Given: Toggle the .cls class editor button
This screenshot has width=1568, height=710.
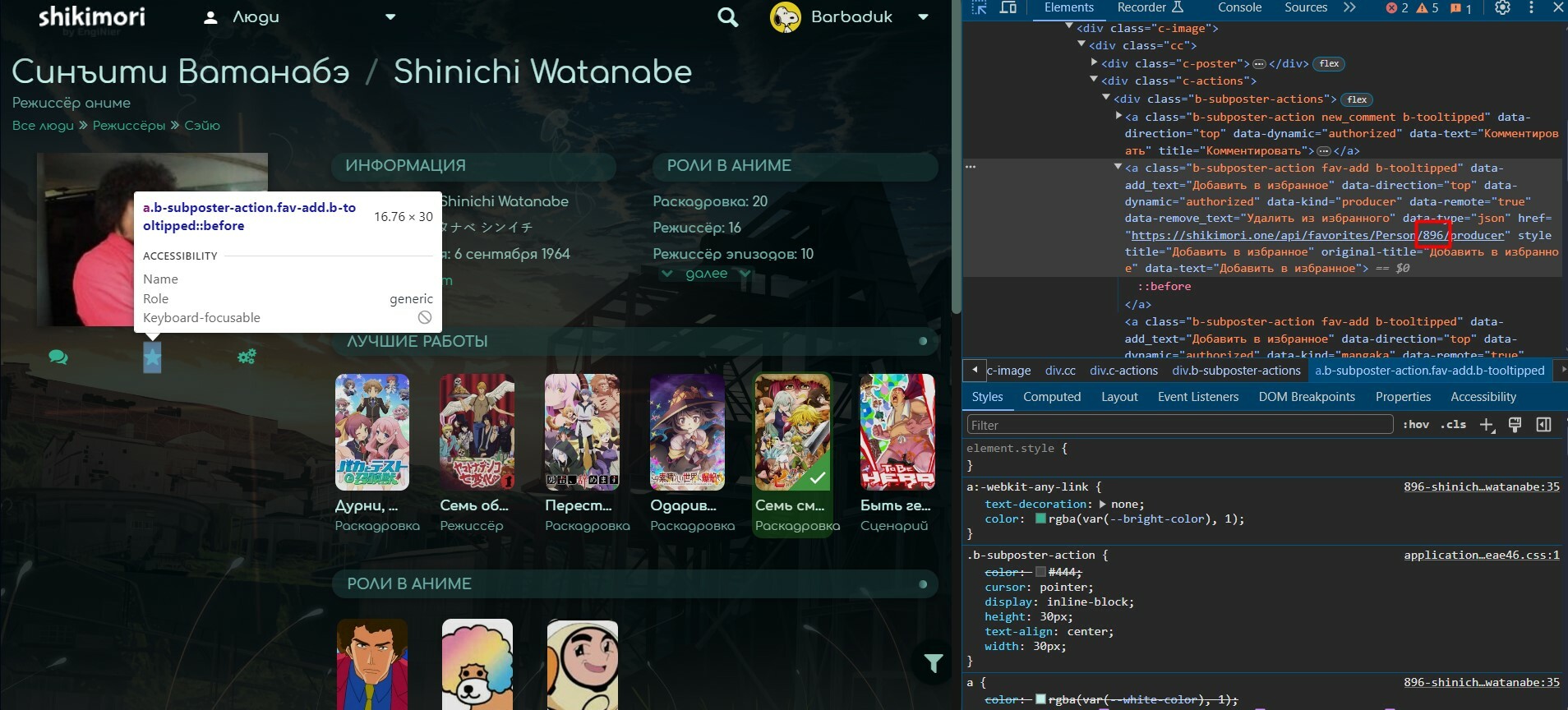Looking at the screenshot, I should click(x=1453, y=425).
